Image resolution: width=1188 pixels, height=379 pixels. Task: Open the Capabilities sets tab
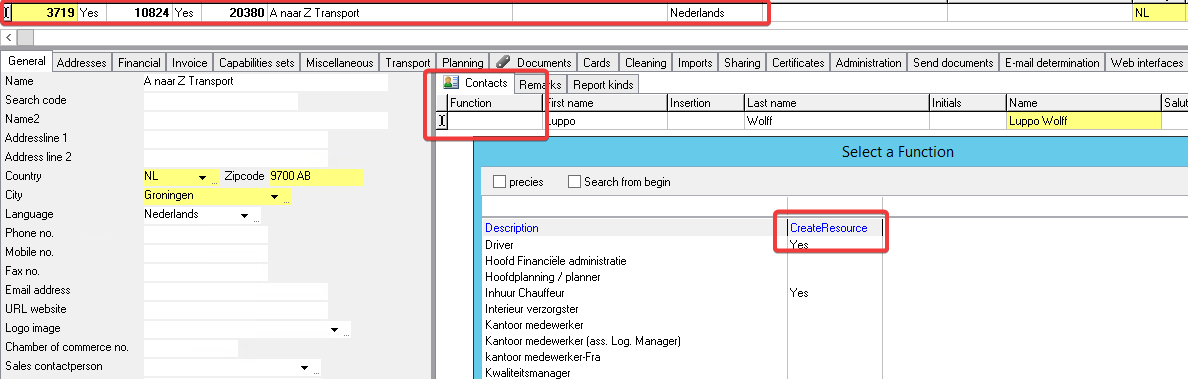(256, 63)
